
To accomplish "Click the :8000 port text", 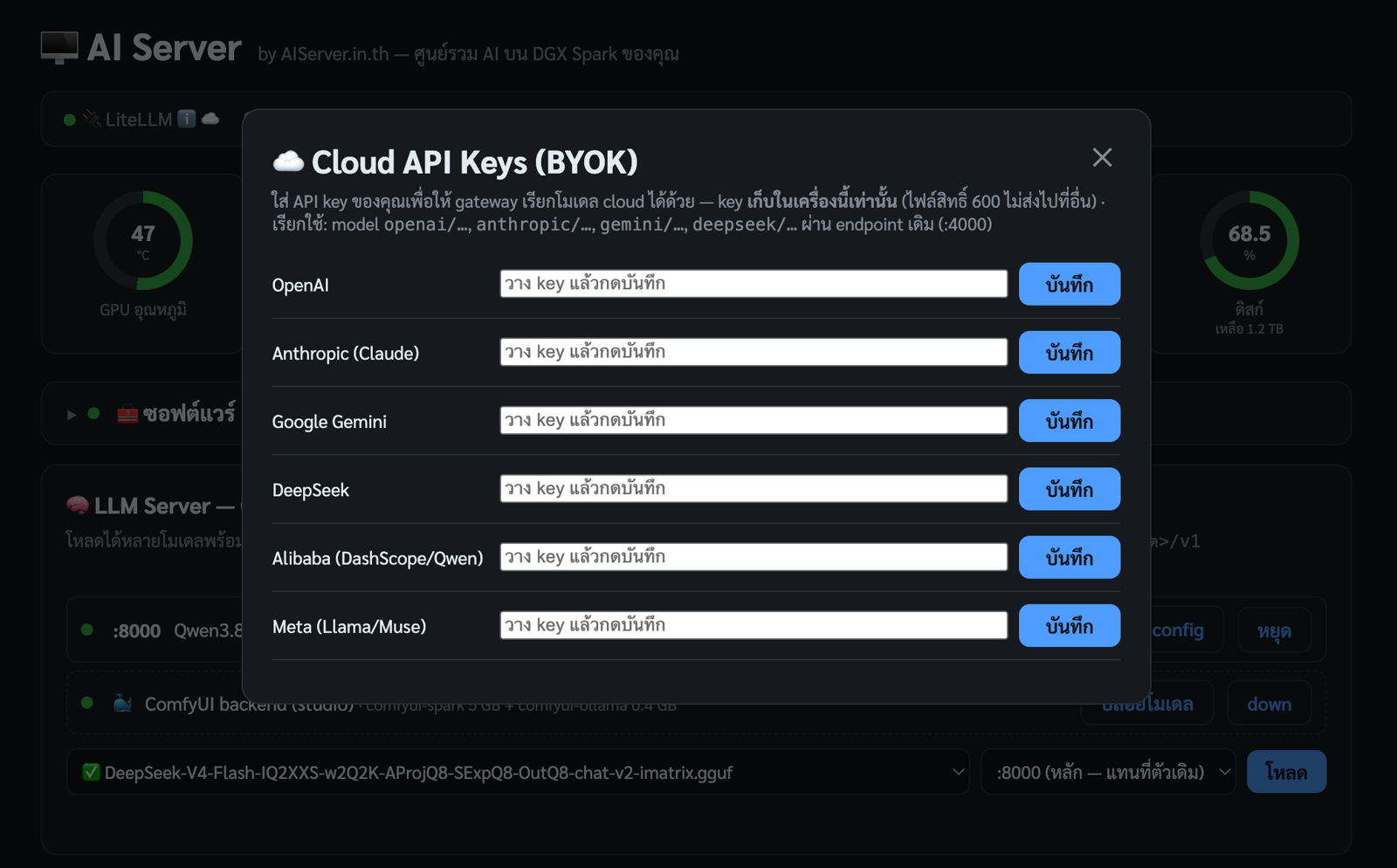I will [136, 630].
